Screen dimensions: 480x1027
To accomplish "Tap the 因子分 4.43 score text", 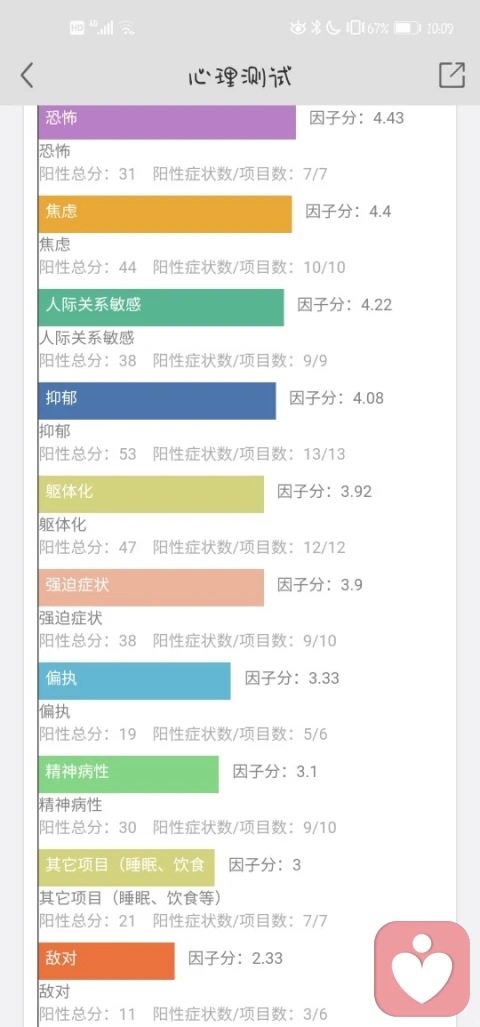I will pyautogui.click(x=357, y=119).
